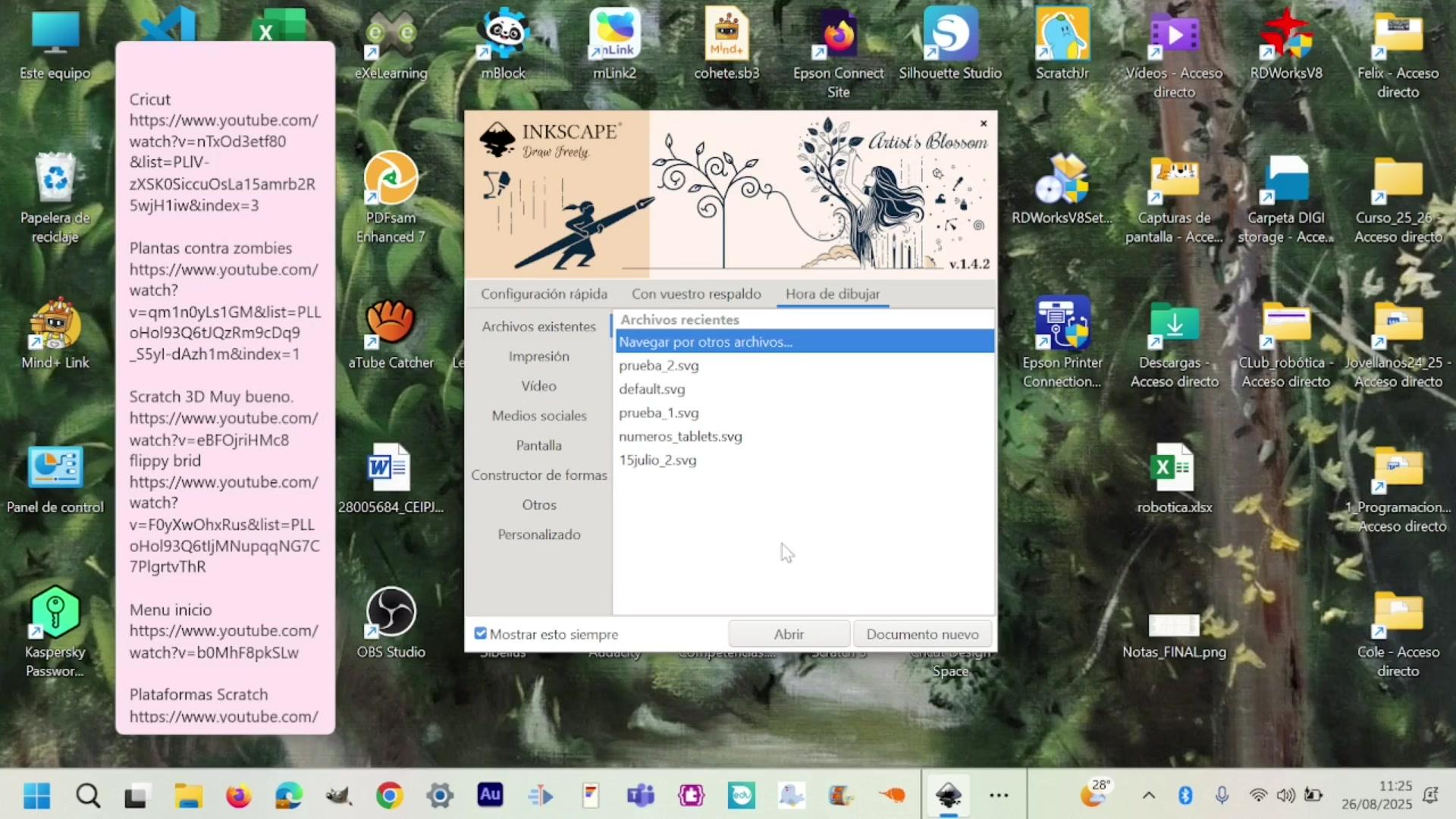1456x819 pixels.
Task: Open the Kaspersky Password Manager shortcut
Action: (55, 632)
